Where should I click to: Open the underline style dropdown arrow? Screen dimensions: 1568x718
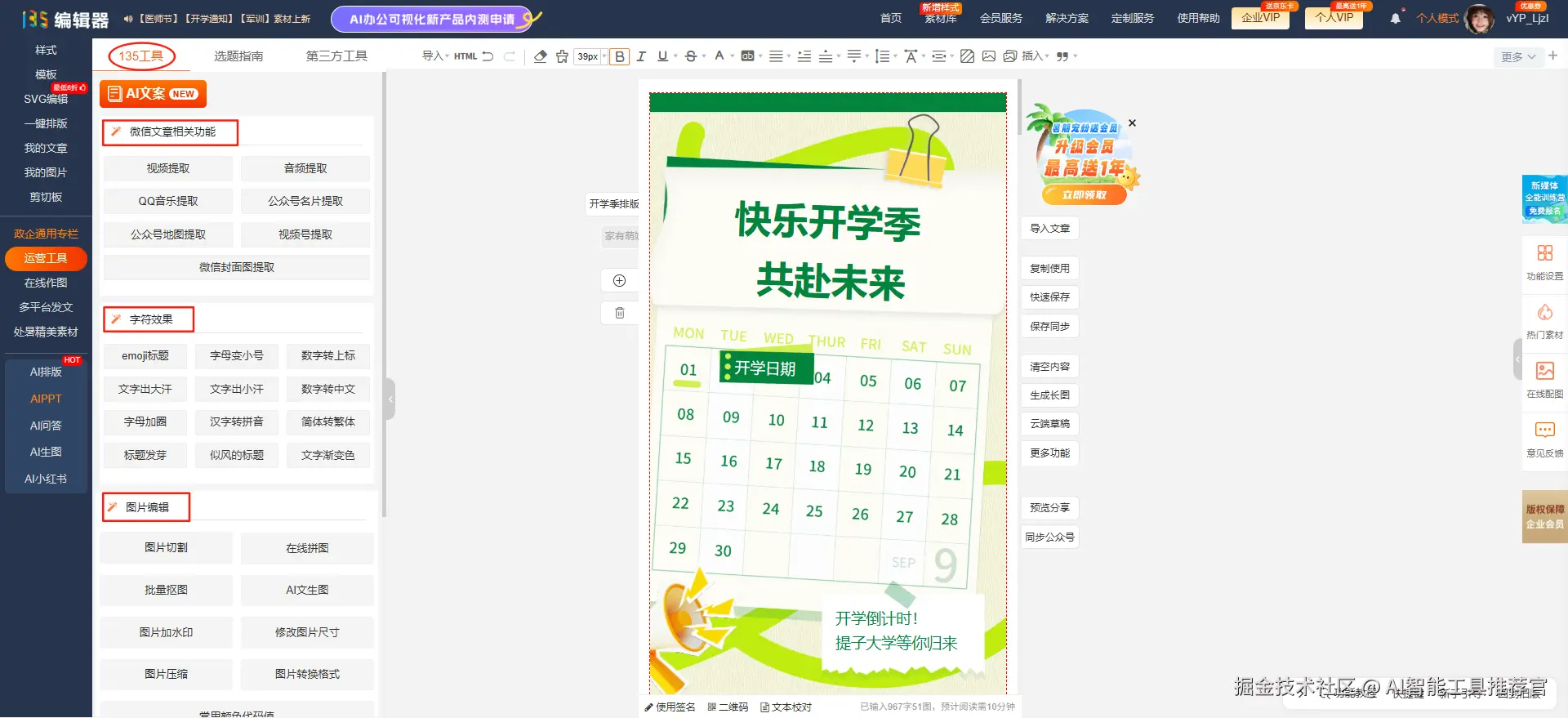[x=675, y=56]
